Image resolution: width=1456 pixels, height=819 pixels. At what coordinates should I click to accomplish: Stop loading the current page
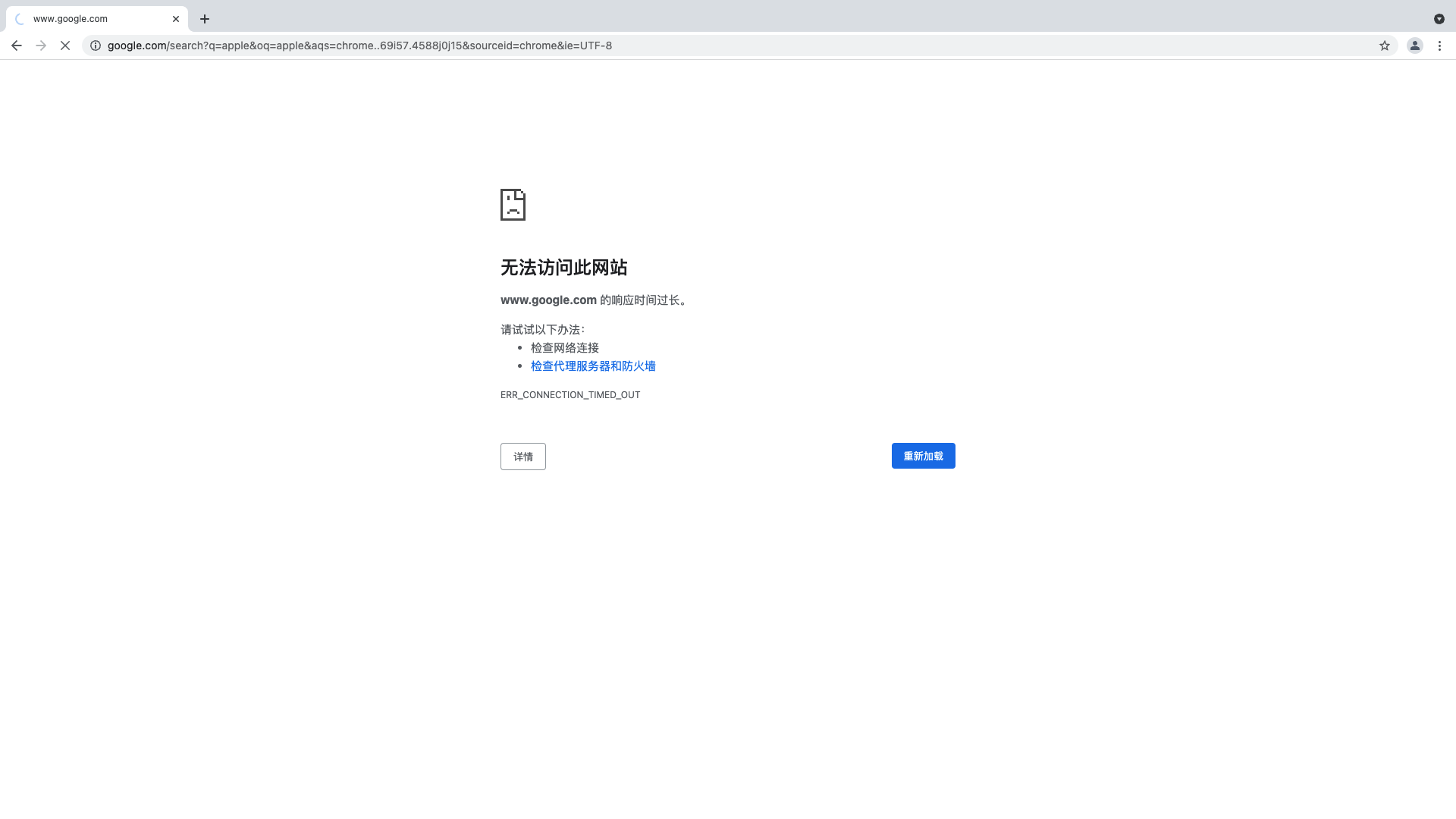pyautogui.click(x=65, y=45)
